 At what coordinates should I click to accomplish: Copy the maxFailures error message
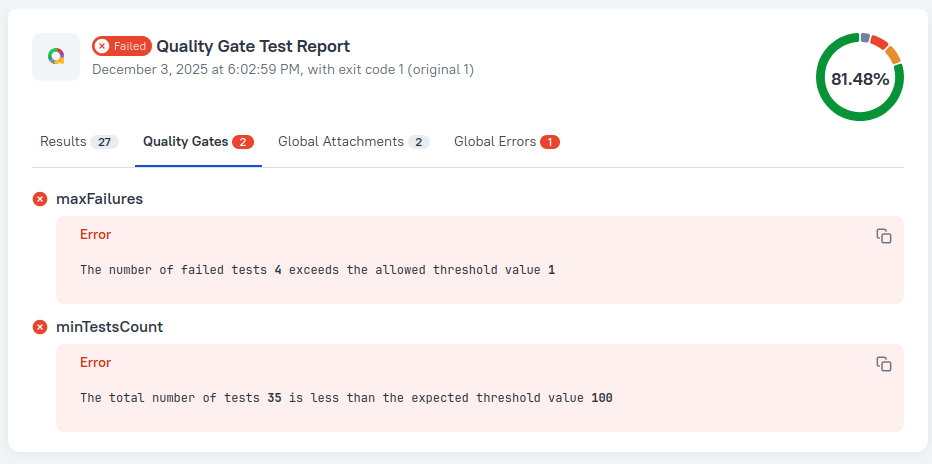coord(883,236)
